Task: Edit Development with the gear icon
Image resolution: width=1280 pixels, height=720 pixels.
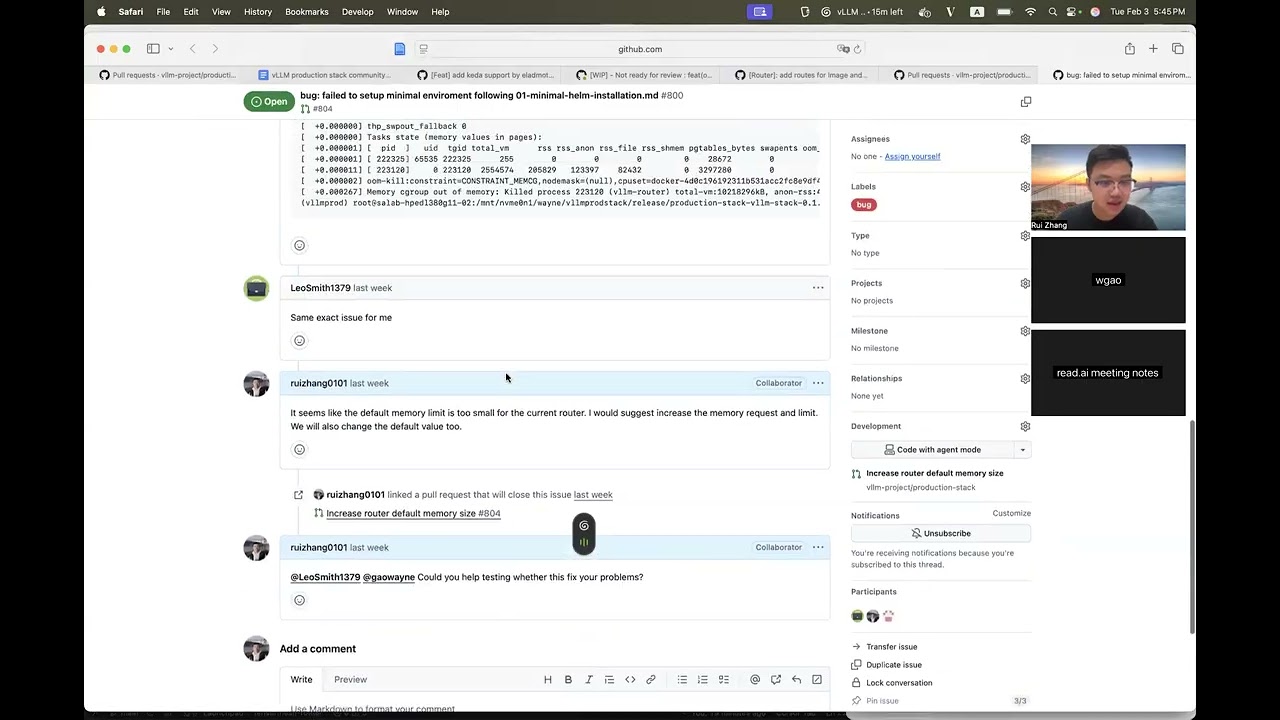Action: [x=1025, y=426]
